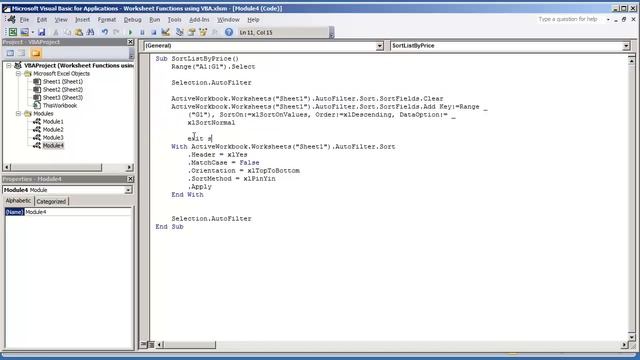Close the Properties panel
The width and height of the screenshot is (640, 360).
pos(131,179)
